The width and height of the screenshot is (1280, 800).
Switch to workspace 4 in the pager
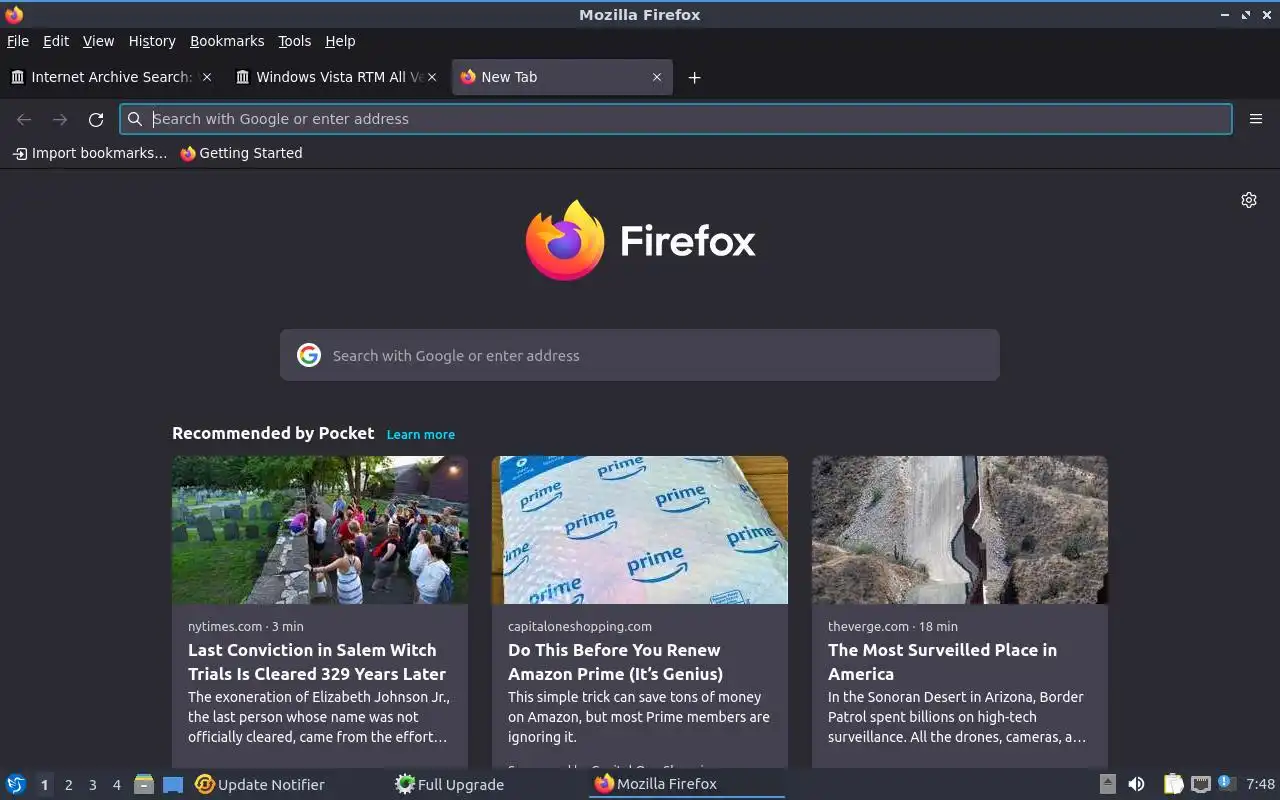tap(116, 785)
